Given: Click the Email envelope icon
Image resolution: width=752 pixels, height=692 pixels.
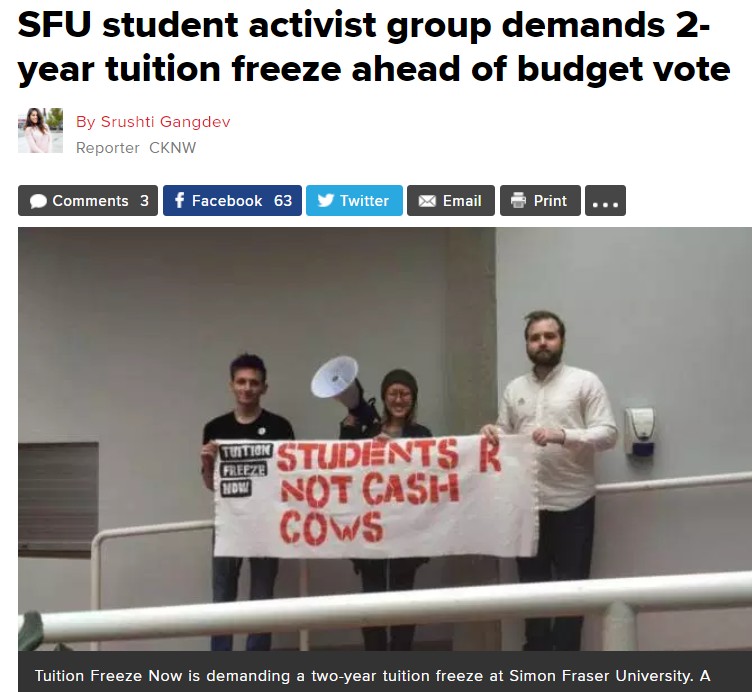Looking at the screenshot, I should point(427,200).
